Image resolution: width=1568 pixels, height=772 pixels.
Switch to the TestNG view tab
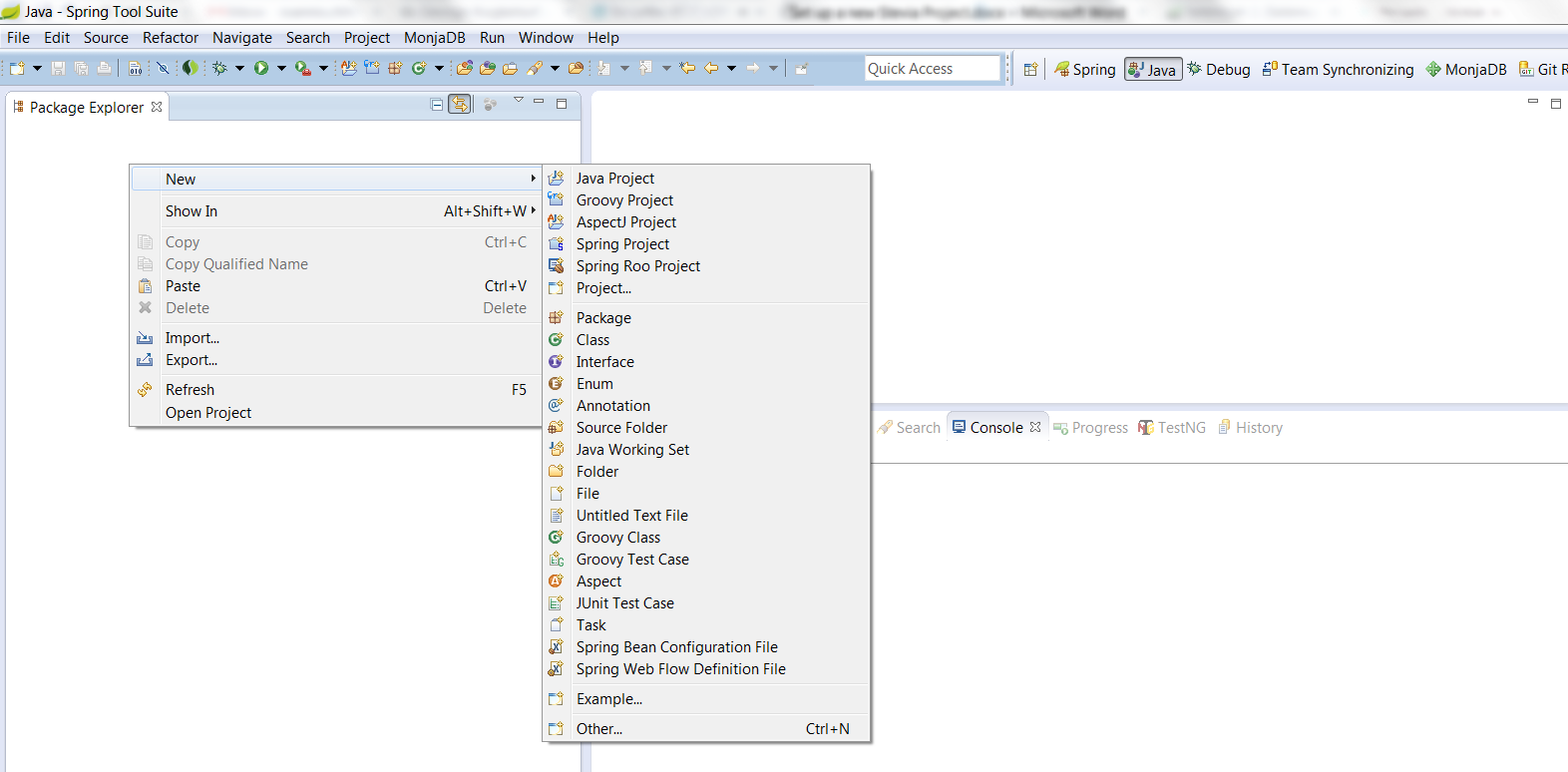click(x=1172, y=427)
